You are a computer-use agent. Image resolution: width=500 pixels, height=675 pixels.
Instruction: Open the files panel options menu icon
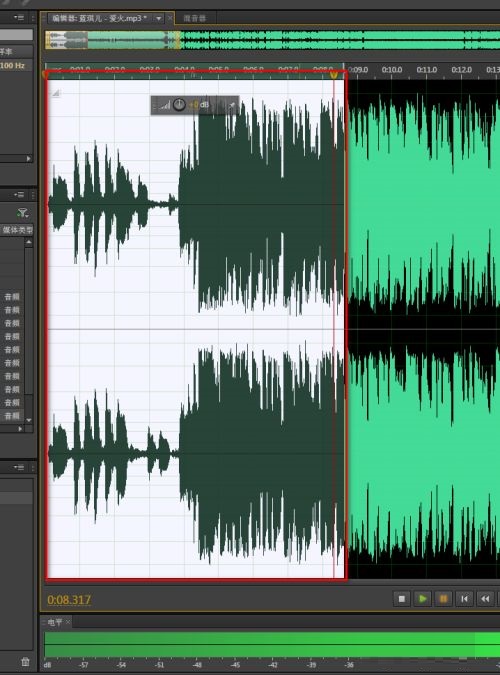pos(19,195)
